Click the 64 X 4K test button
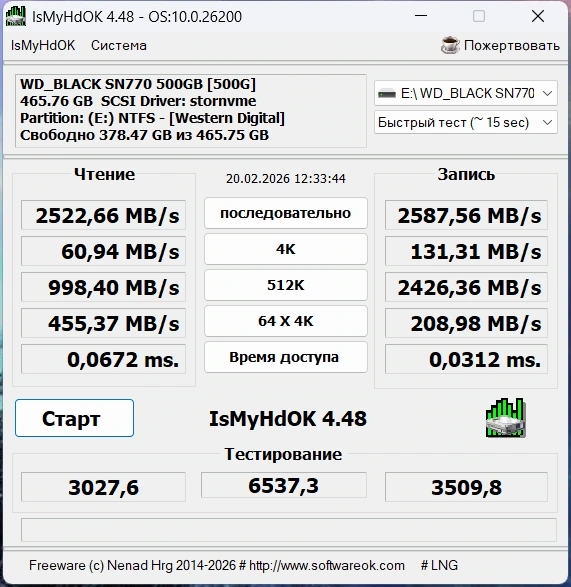This screenshot has height=587, width=571. pos(286,321)
